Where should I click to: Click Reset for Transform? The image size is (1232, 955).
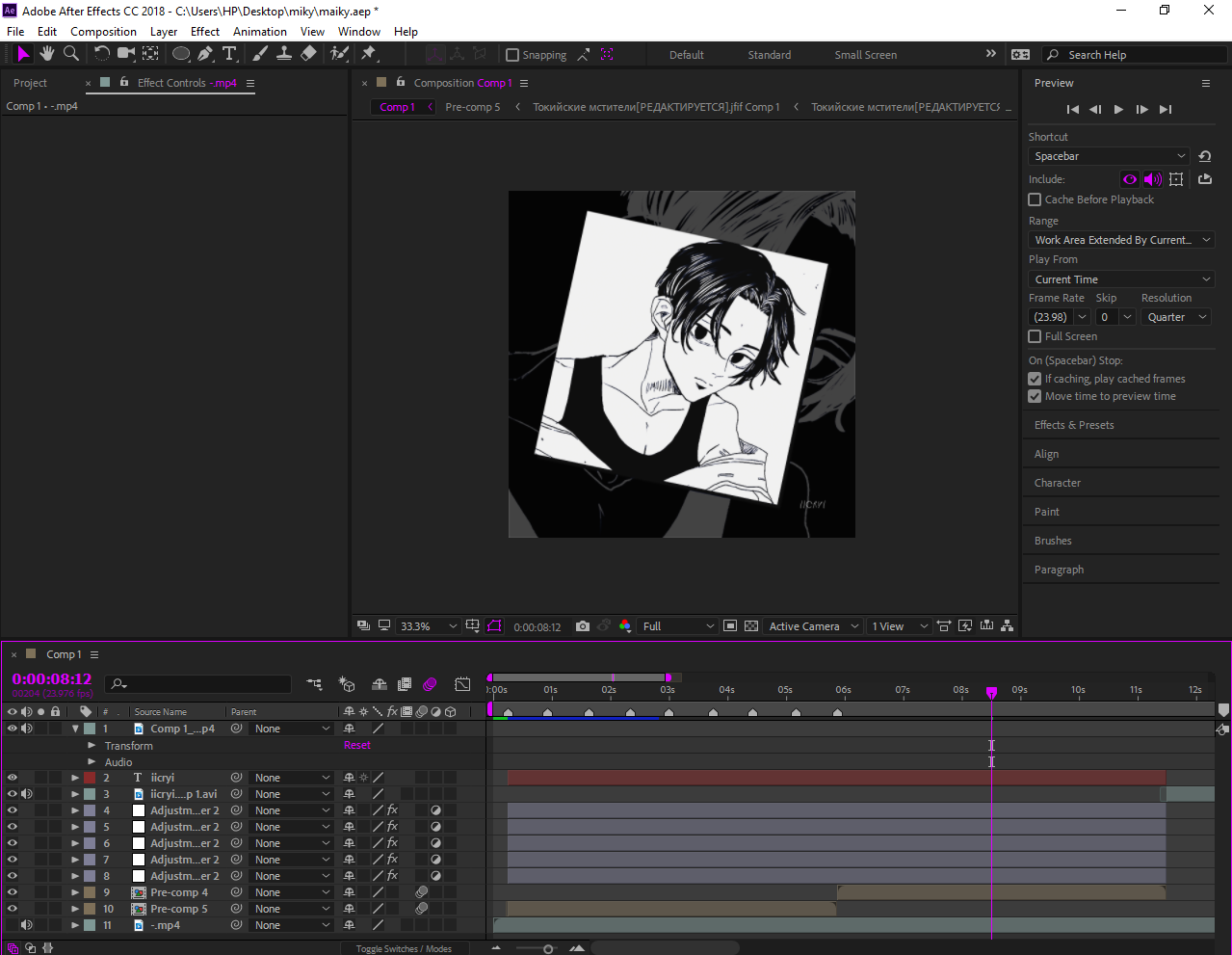357,746
